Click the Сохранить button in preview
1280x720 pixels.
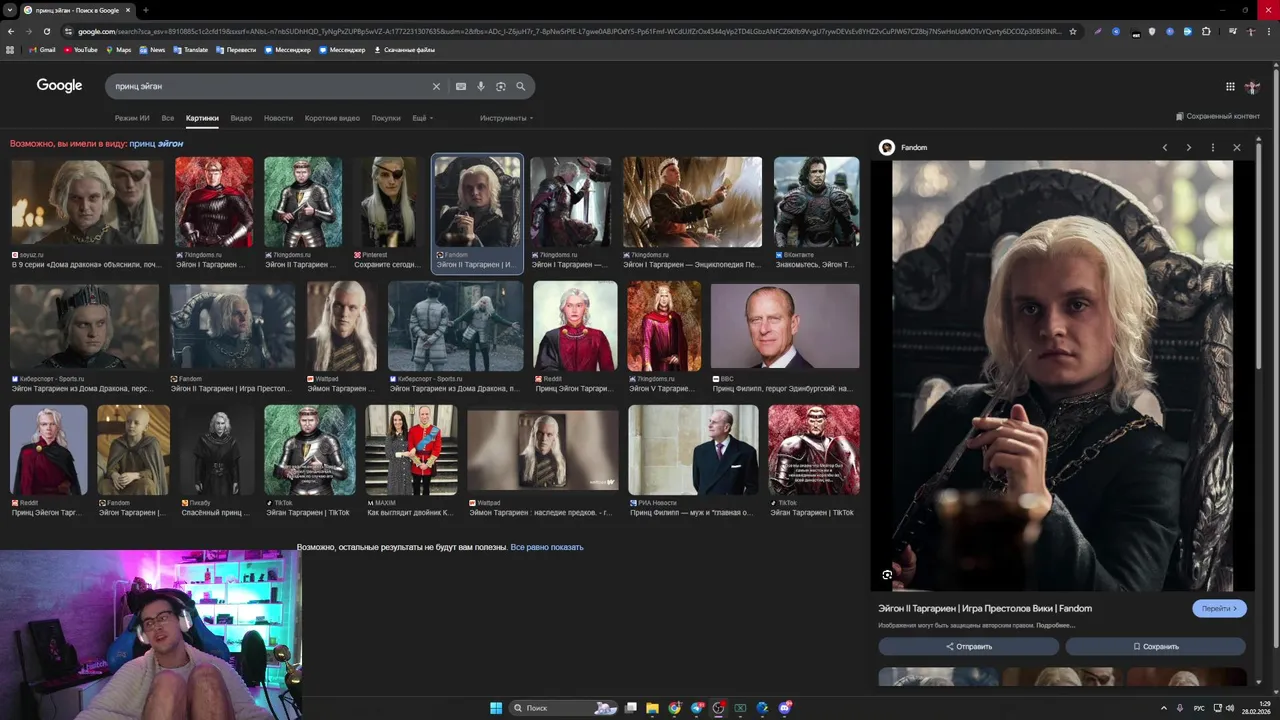[x=1155, y=647]
